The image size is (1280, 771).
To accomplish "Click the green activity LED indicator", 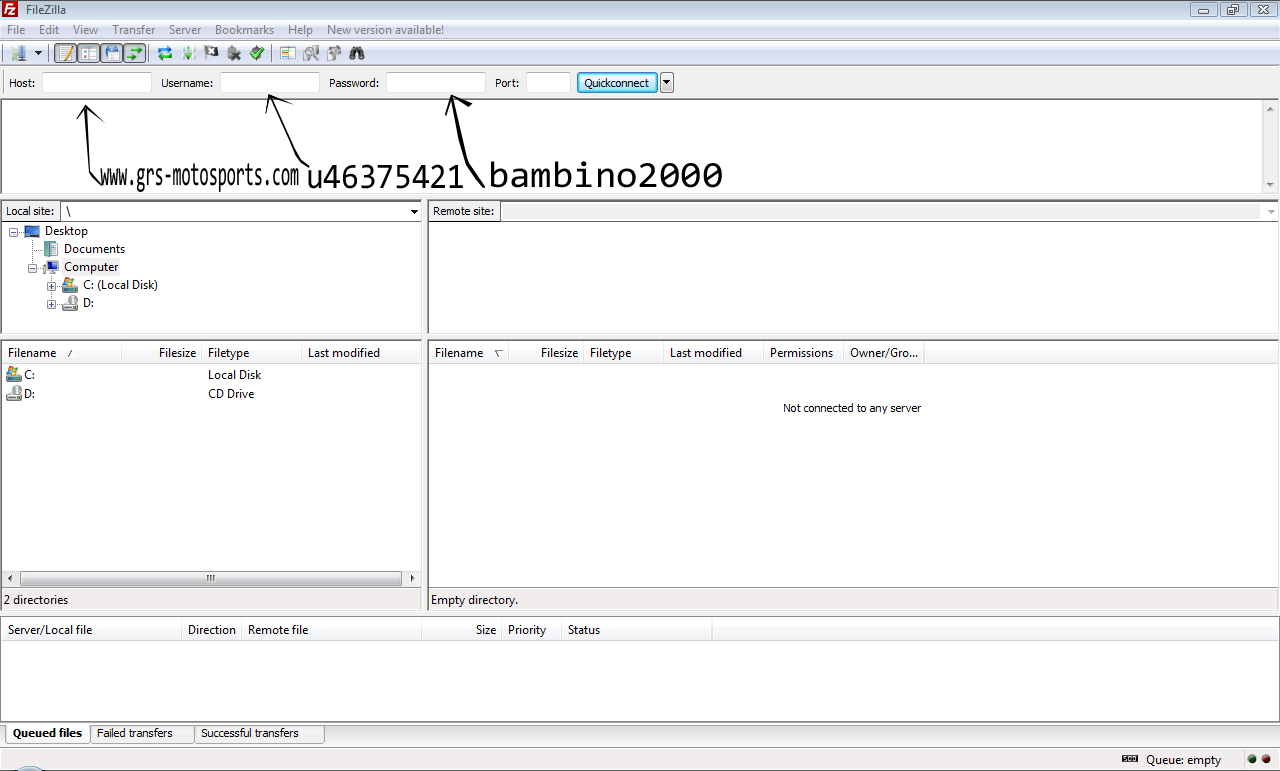I will point(1252,759).
